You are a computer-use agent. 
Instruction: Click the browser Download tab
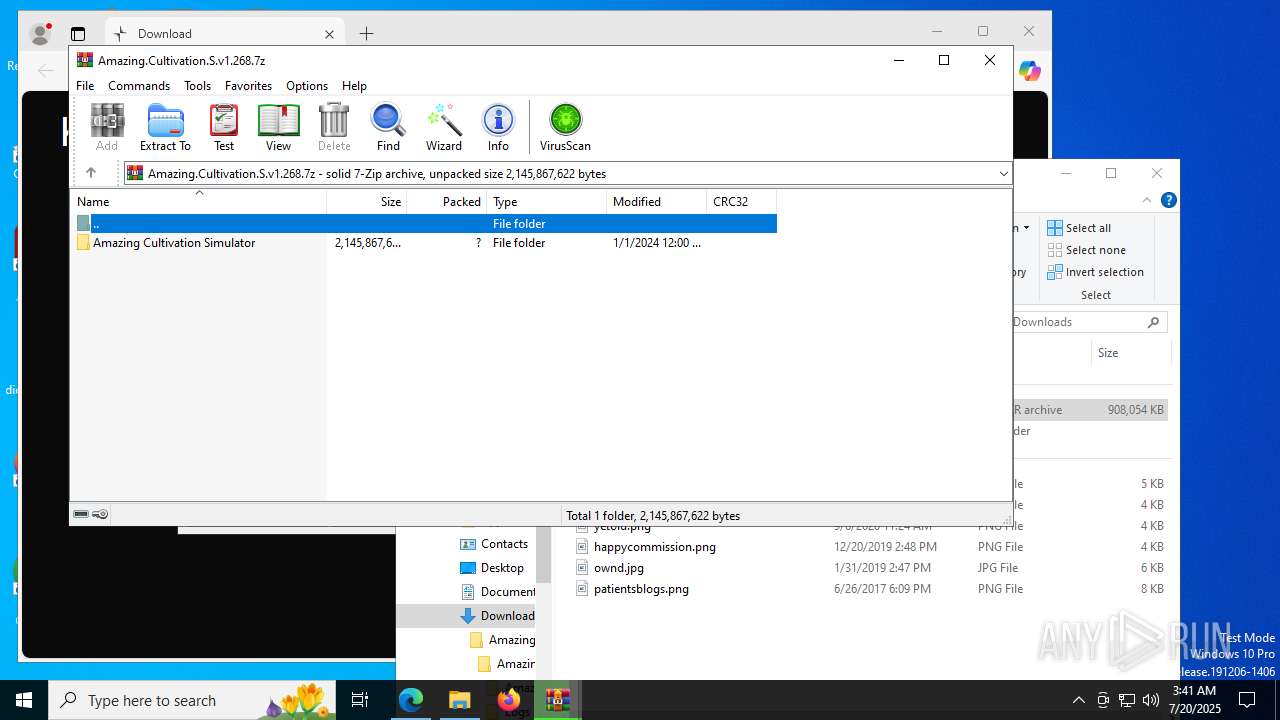point(224,33)
